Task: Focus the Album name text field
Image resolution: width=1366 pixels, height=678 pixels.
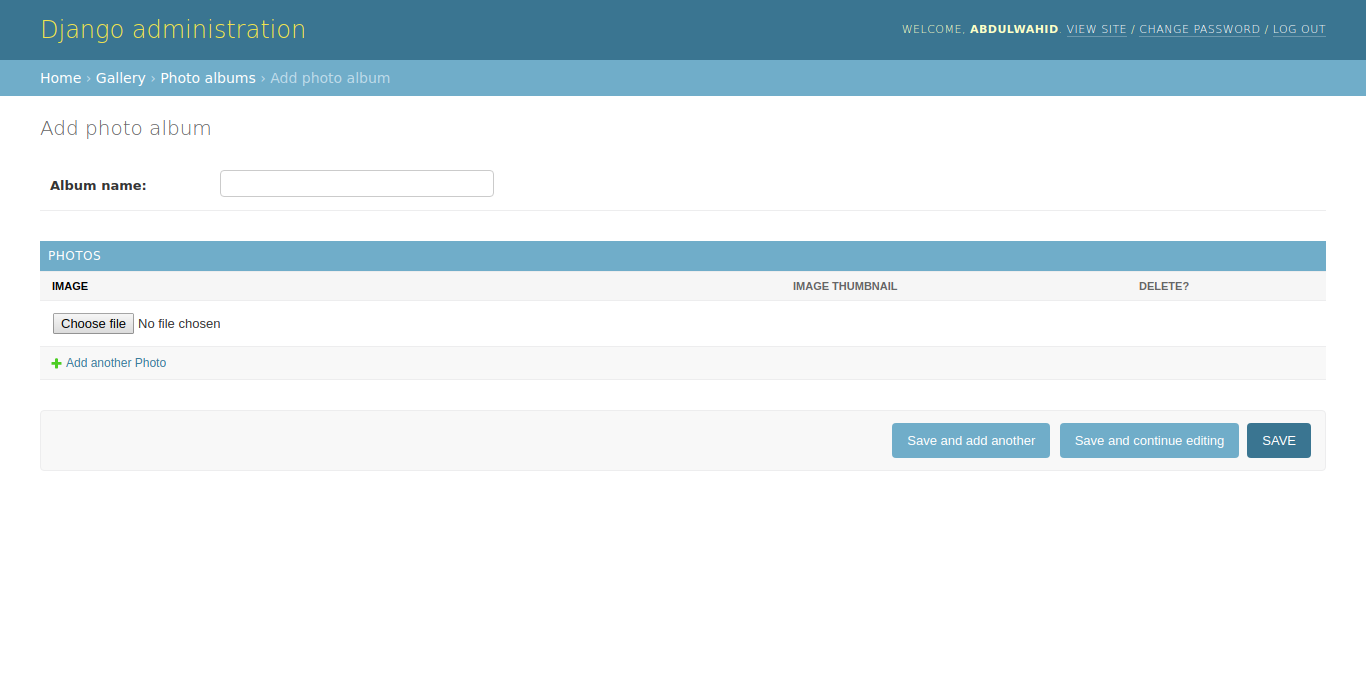Action: click(x=357, y=184)
